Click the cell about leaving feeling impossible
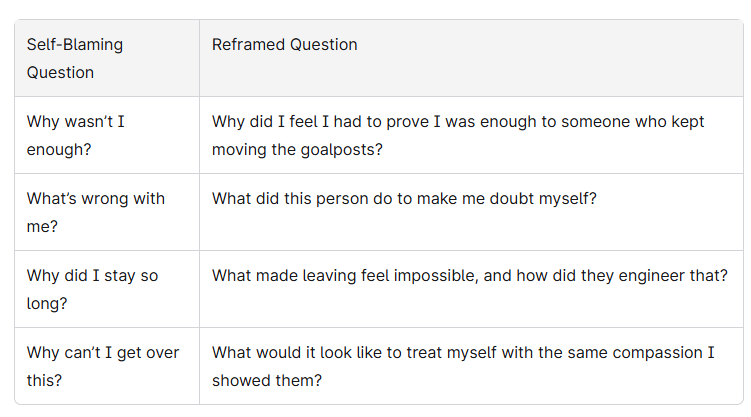The image size is (751, 417). [470, 275]
